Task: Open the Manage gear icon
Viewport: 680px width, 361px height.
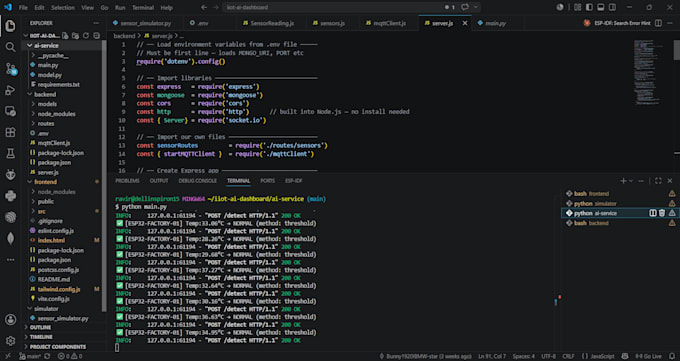Action: click(10, 341)
